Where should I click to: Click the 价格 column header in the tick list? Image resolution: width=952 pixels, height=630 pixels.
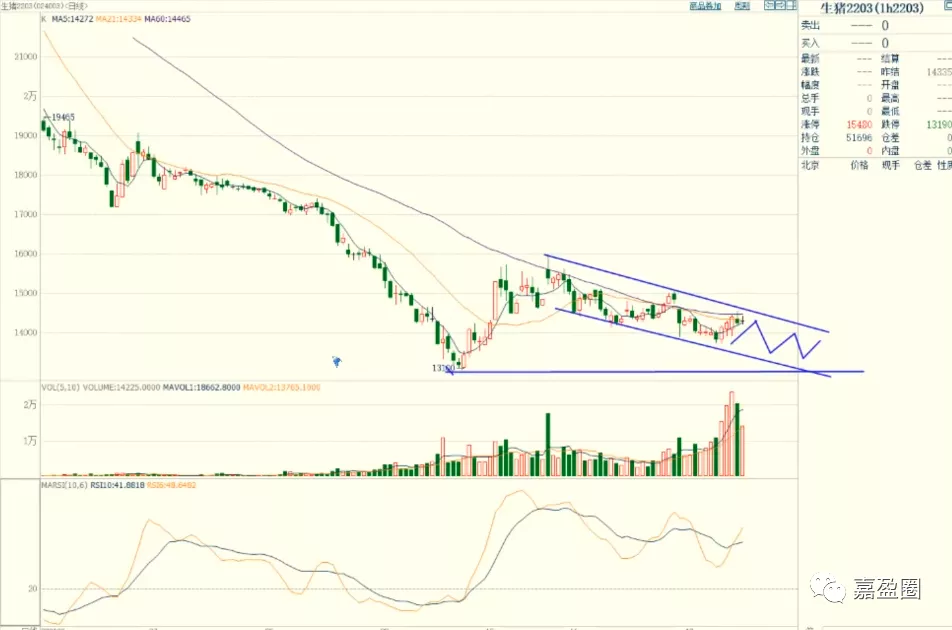857,164
